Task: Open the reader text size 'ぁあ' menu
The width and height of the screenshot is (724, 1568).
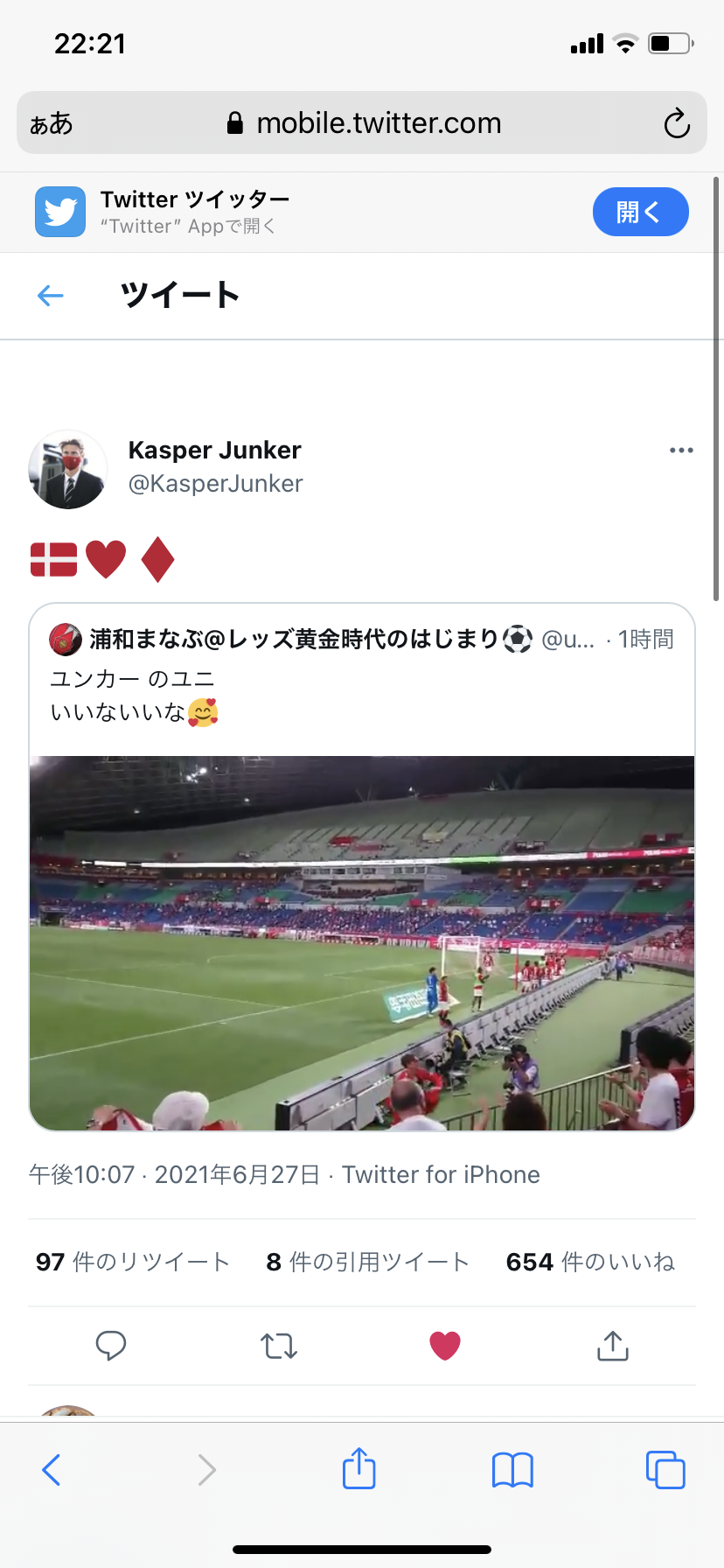Action: pyautogui.click(x=51, y=123)
